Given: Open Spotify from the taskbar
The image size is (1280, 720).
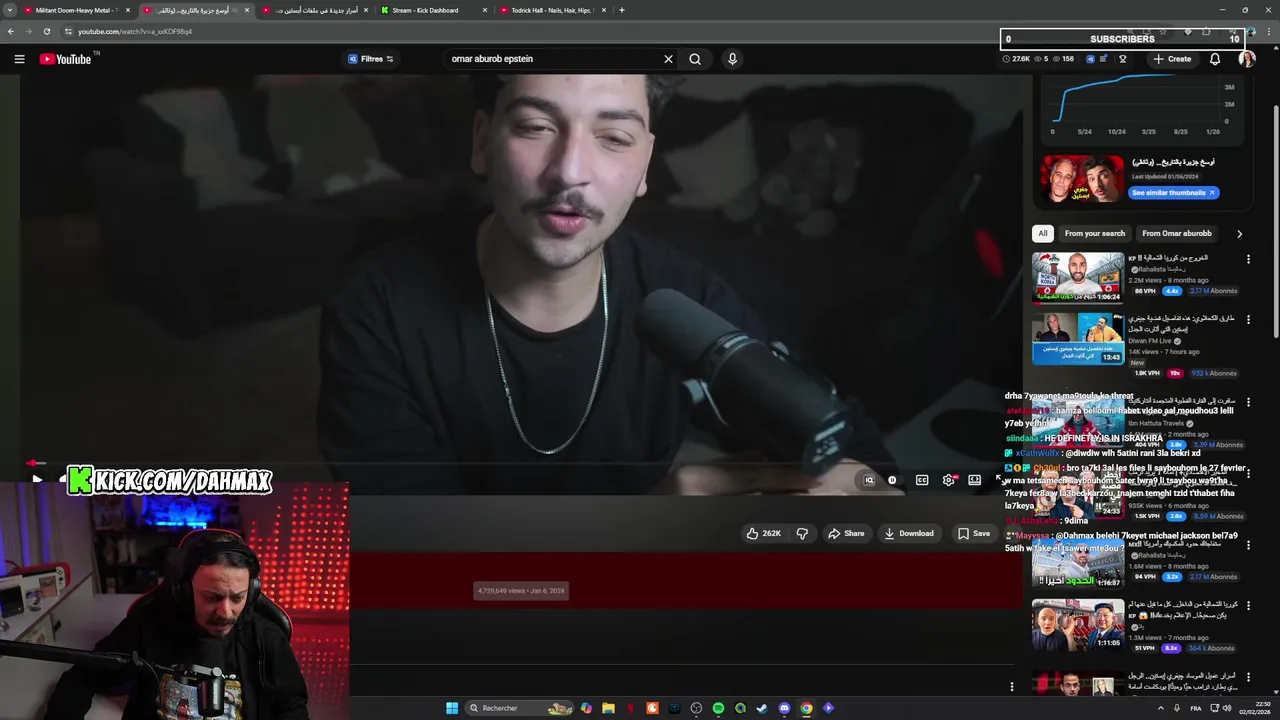Looking at the screenshot, I should click(718, 708).
